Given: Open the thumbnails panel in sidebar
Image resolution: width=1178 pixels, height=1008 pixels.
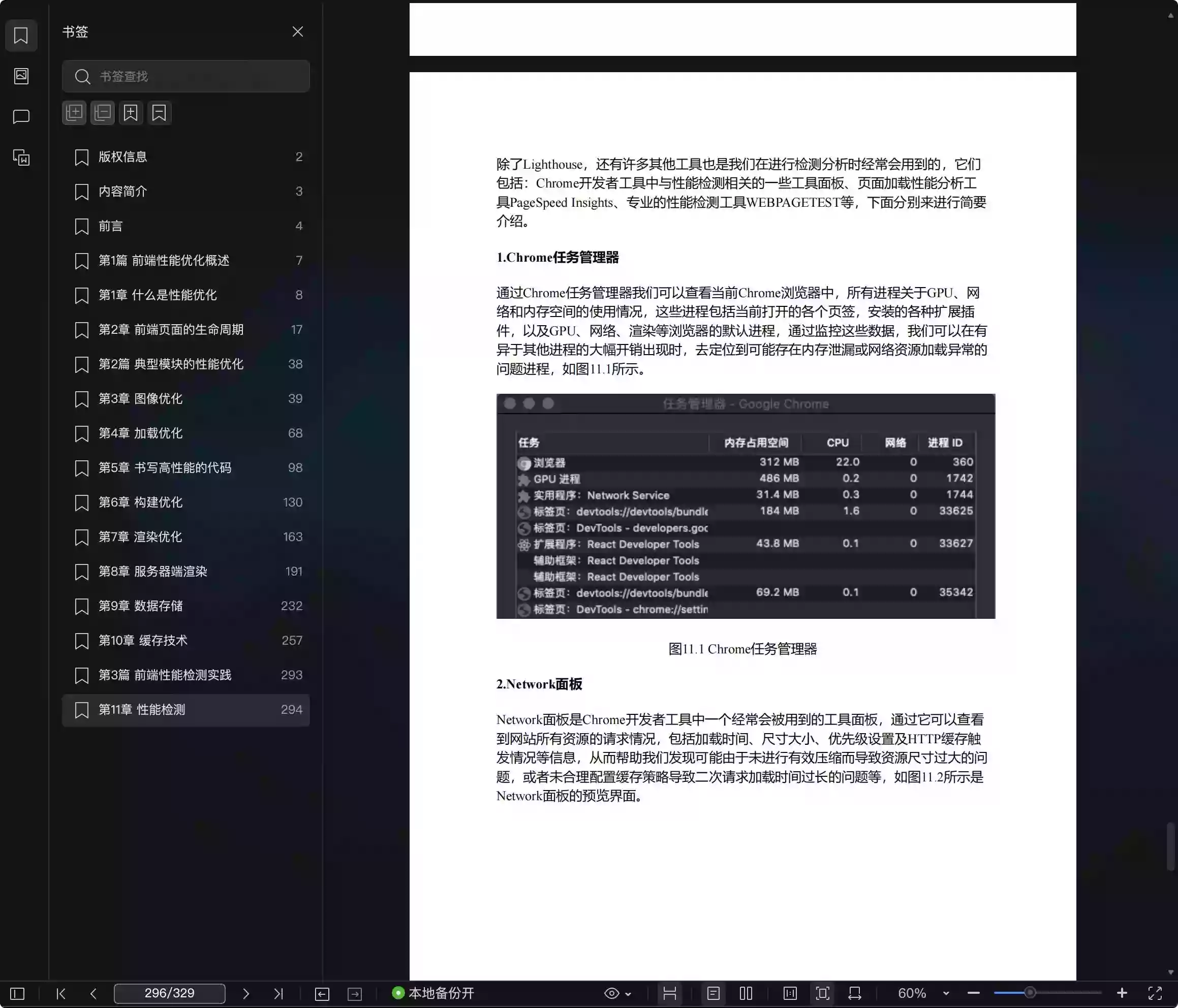Looking at the screenshot, I should [21, 76].
